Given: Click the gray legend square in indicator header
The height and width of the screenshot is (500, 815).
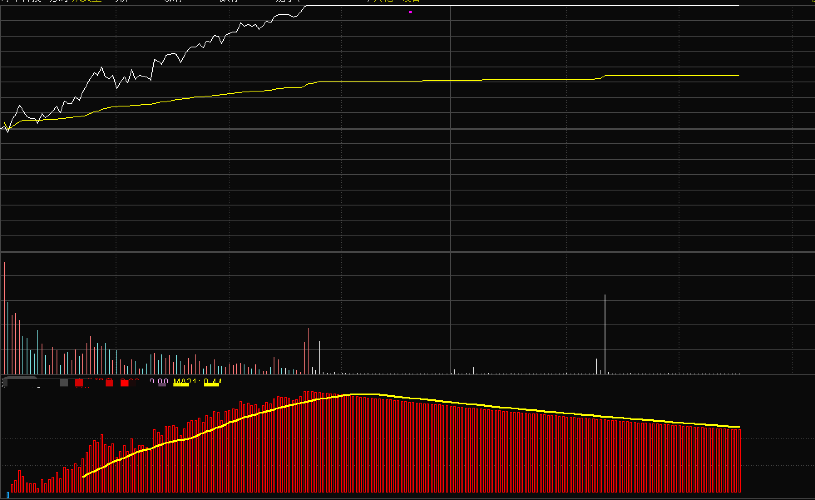Looking at the screenshot, I should pyautogui.click(x=64, y=383).
